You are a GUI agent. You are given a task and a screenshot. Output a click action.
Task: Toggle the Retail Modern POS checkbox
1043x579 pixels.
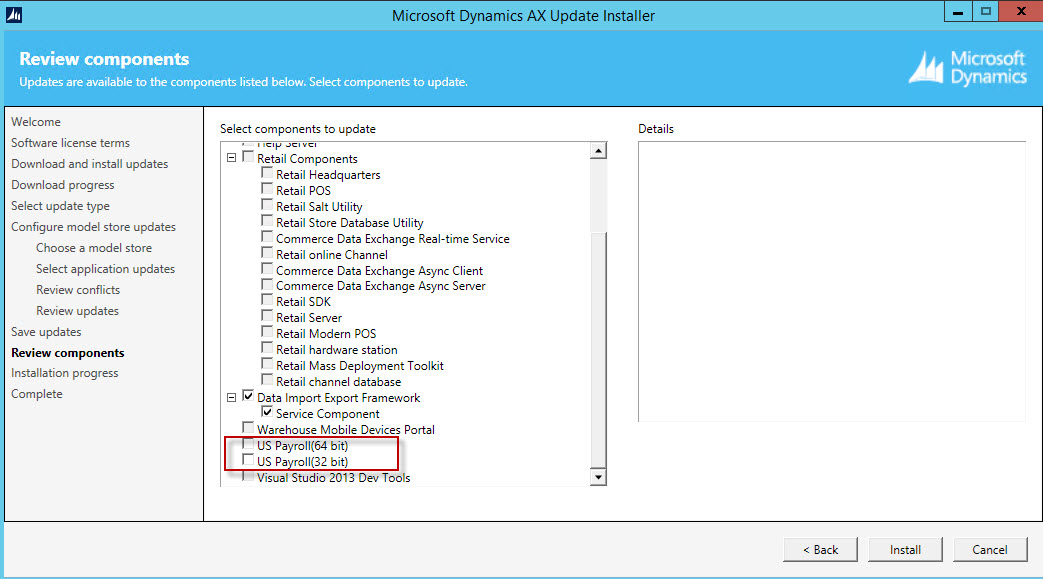pyautogui.click(x=267, y=334)
